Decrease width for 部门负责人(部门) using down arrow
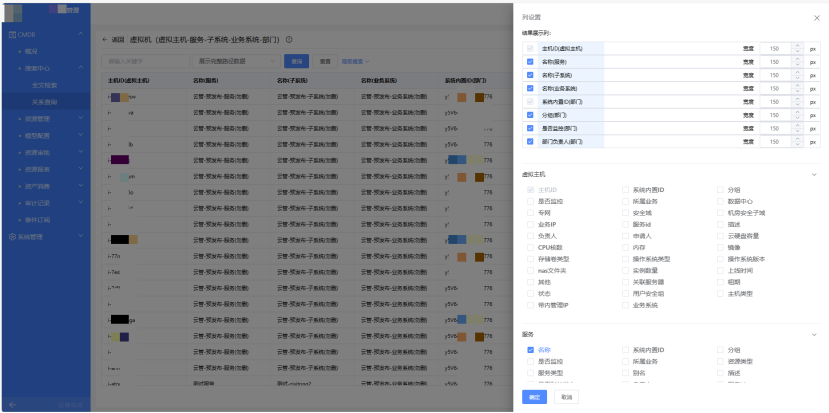 798,144
